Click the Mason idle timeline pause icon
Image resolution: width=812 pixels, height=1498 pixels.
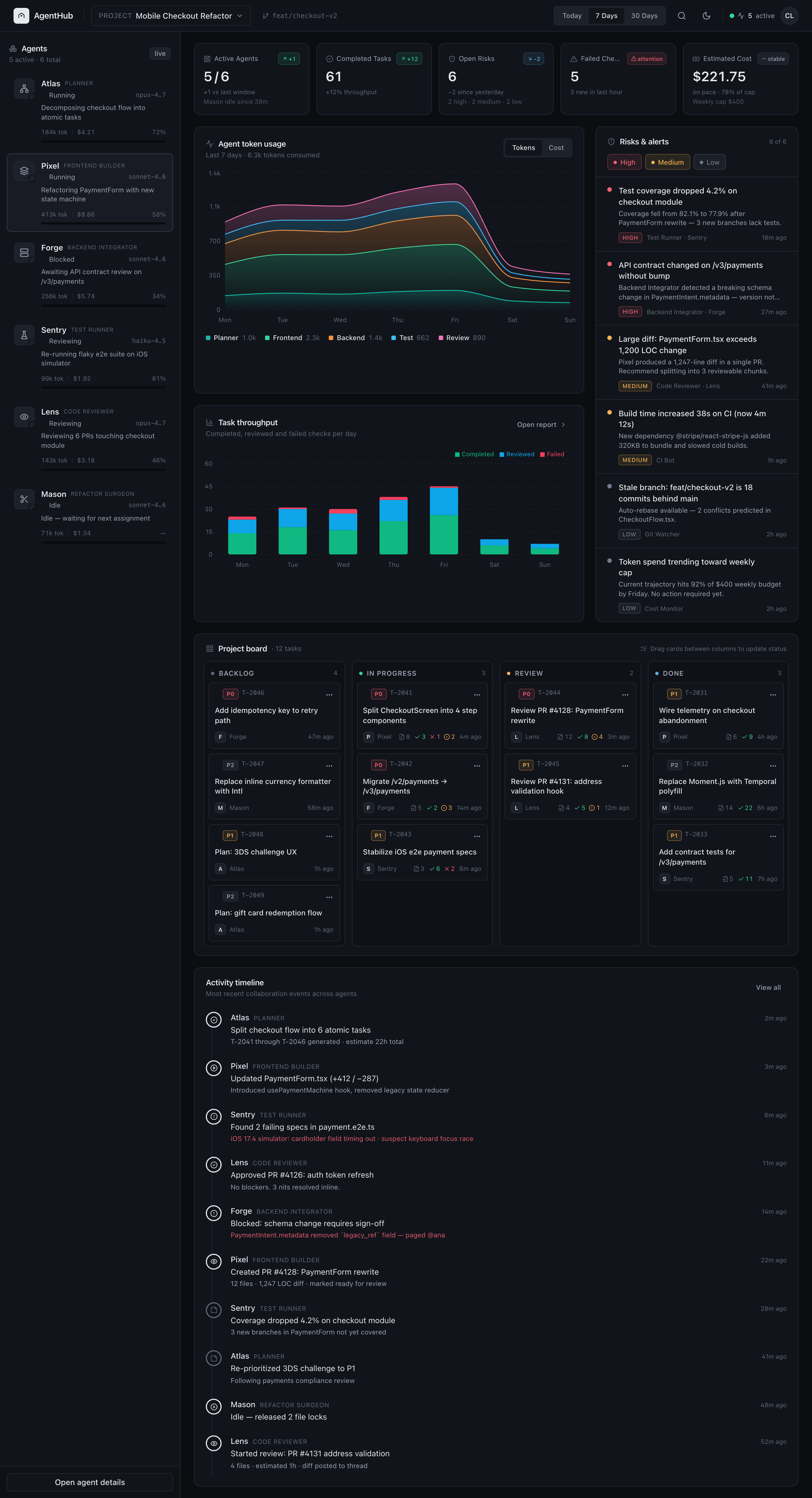coord(214,1406)
